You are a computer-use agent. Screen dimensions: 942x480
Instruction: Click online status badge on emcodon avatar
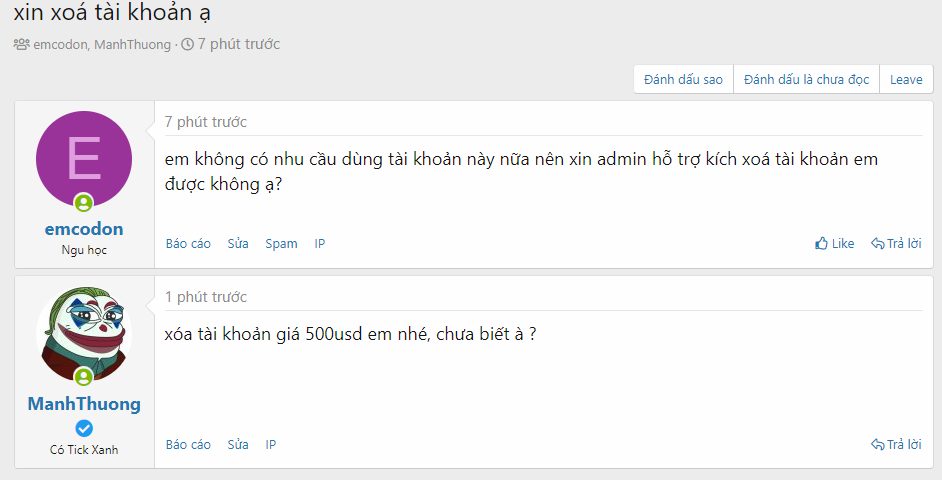point(84,203)
